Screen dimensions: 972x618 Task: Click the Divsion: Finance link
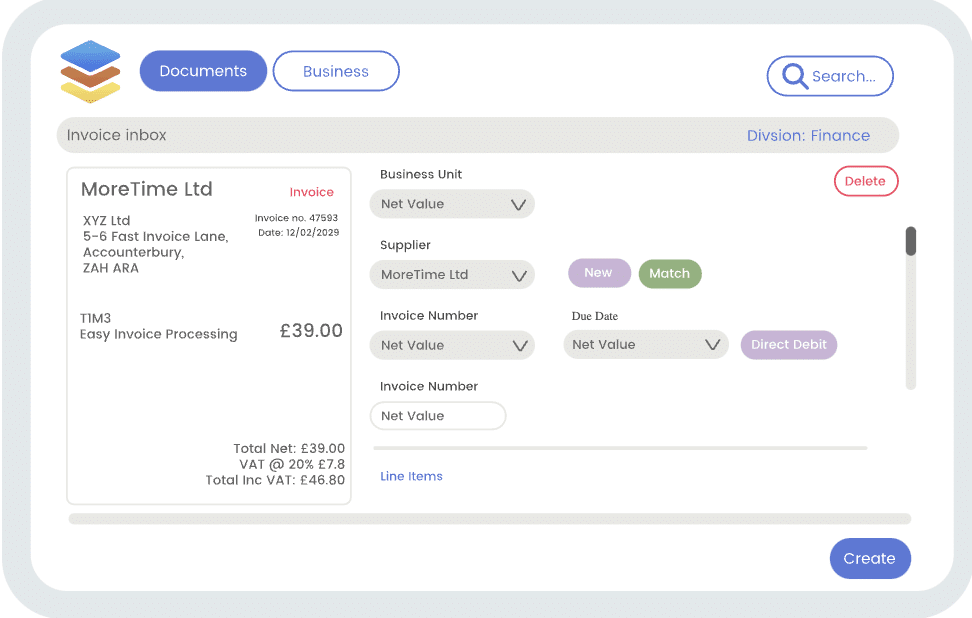click(x=808, y=136)
